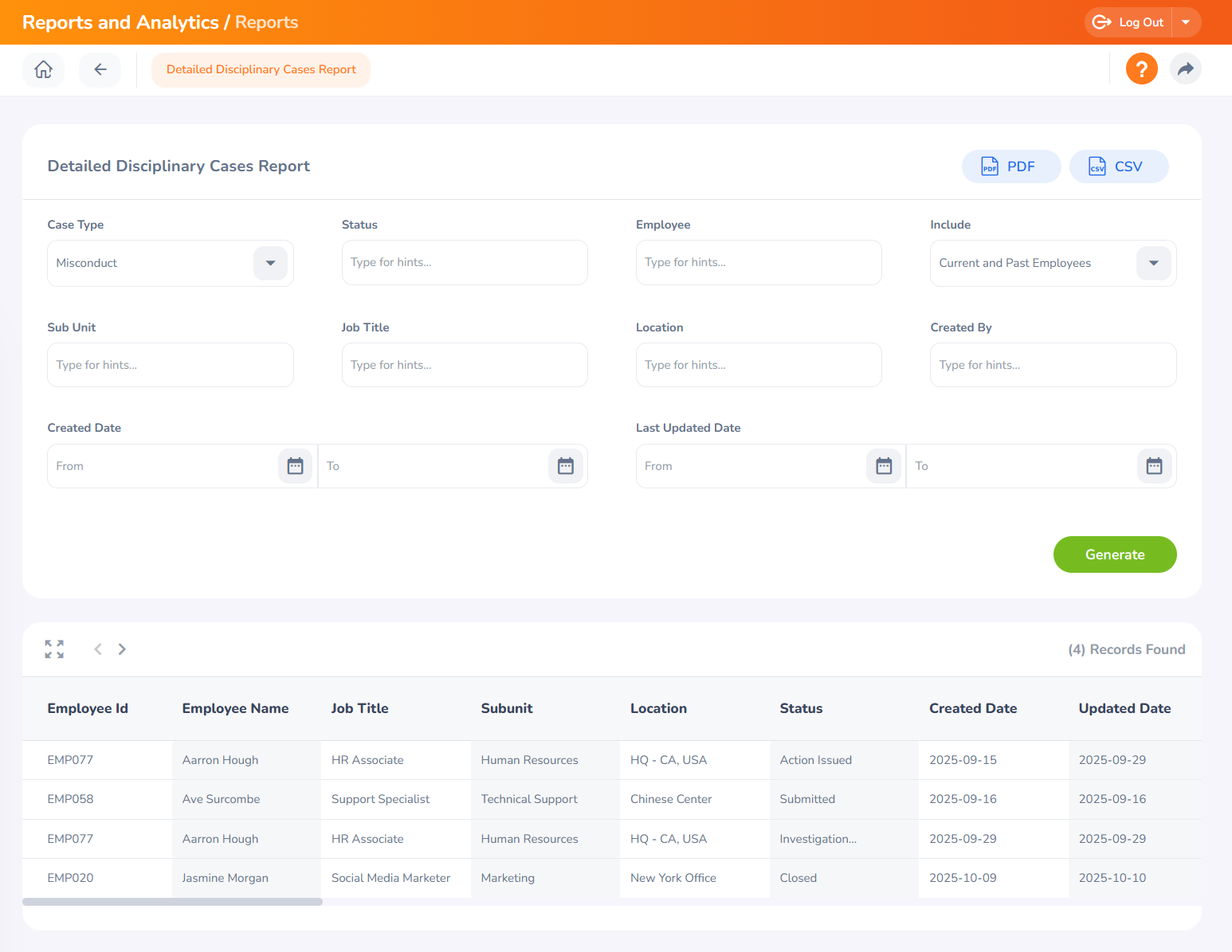Viewport: 1232px width, 952px height.
Task: Click the next page chevron above the table
Action: point(122,648)
